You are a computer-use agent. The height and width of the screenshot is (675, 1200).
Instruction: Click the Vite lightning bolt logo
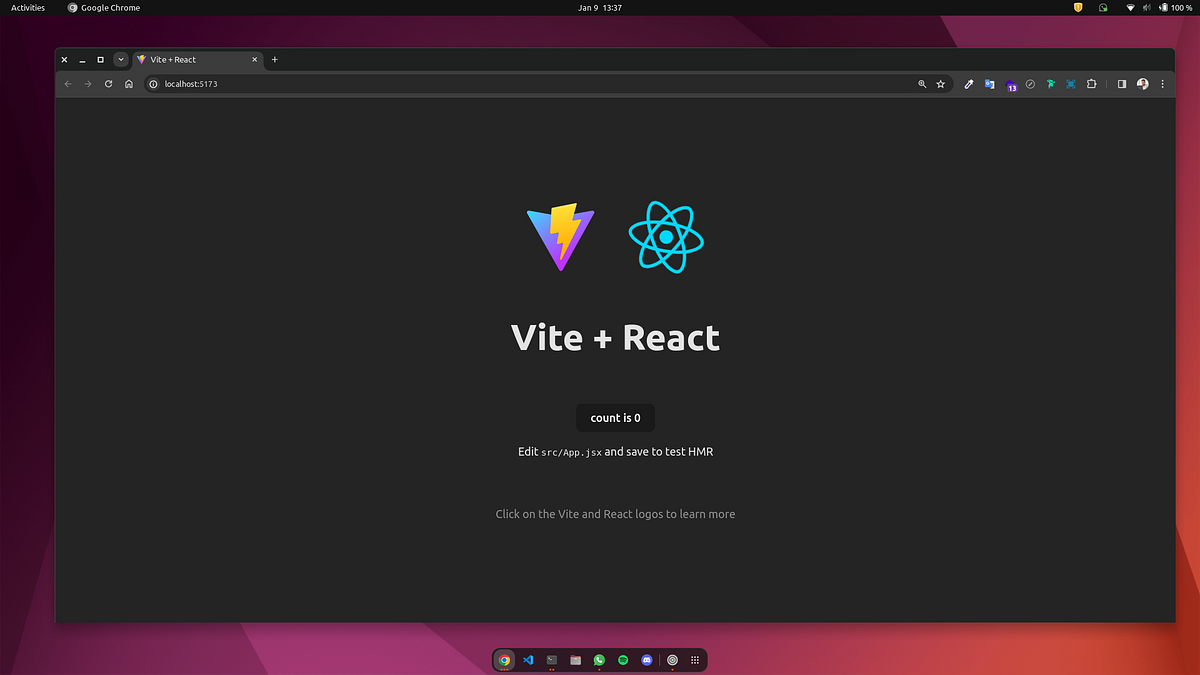click(561, 237)
